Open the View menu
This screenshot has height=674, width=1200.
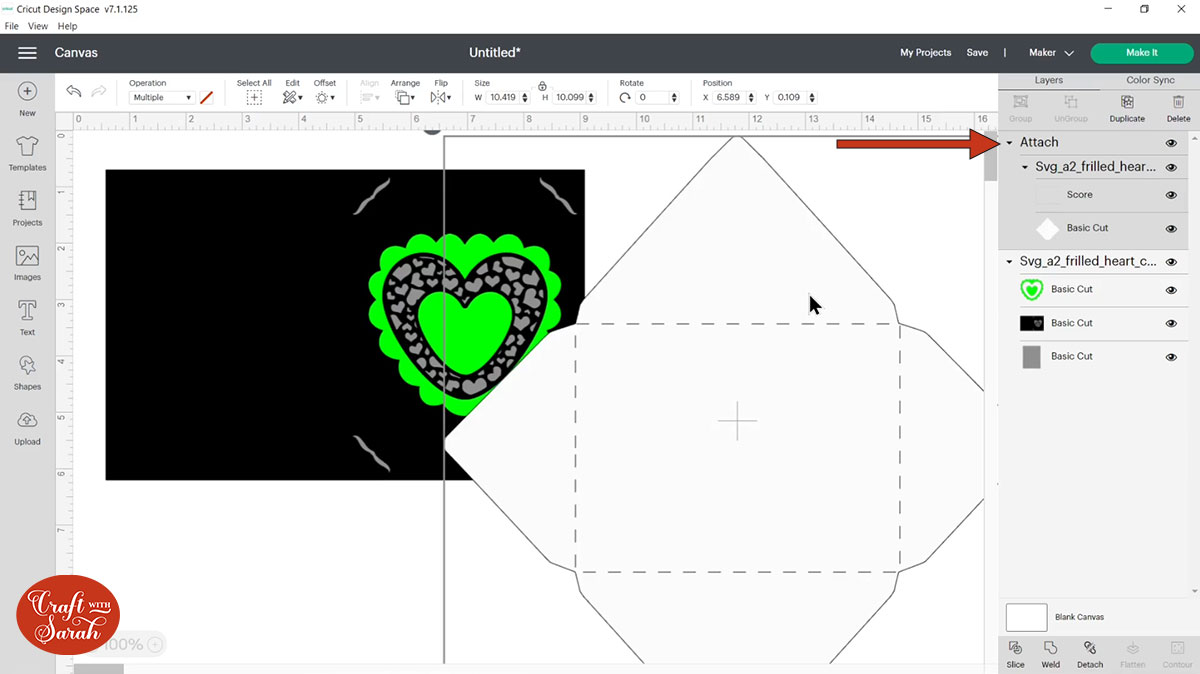coord(38,26)
